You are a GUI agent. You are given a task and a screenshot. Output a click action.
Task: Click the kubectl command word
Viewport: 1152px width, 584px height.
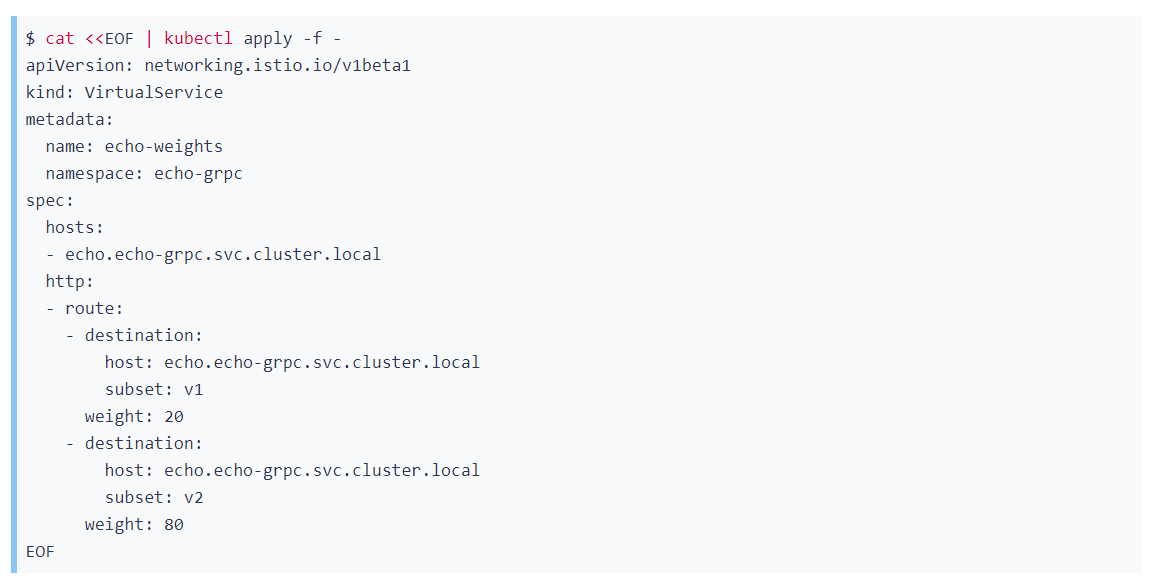pyautogui.click(x=198, y=38)
